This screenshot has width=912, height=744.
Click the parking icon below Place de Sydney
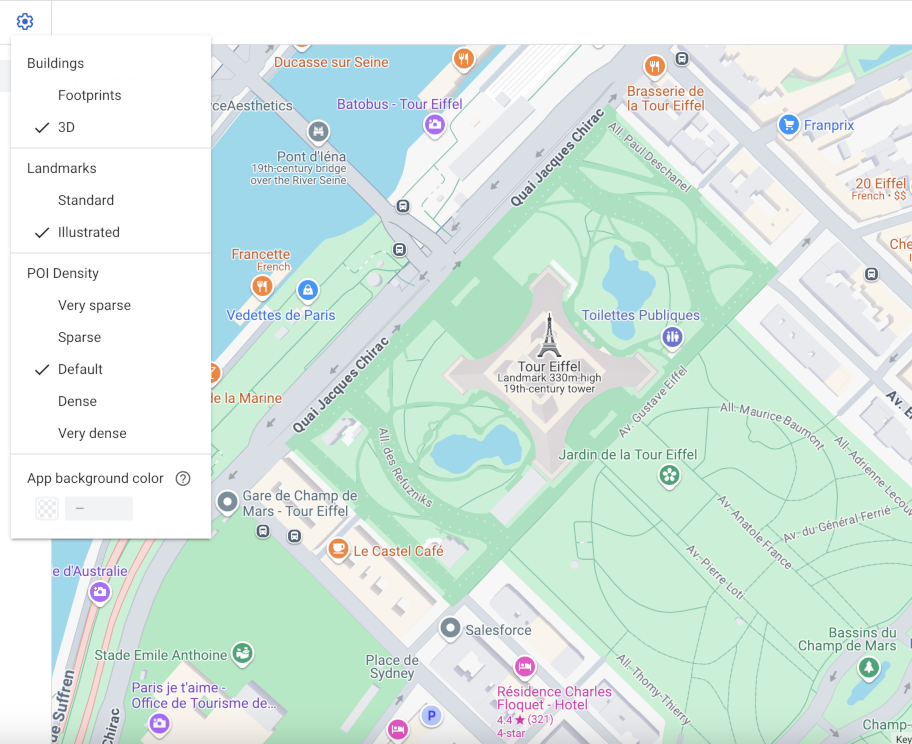432,716
